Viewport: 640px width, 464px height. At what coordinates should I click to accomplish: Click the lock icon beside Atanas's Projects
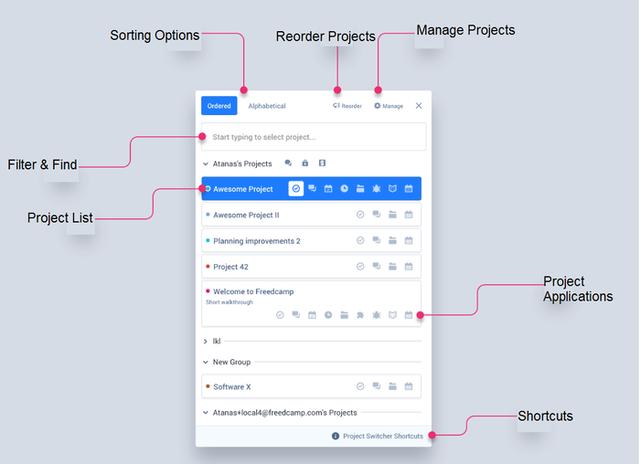[x=305, y=162]
